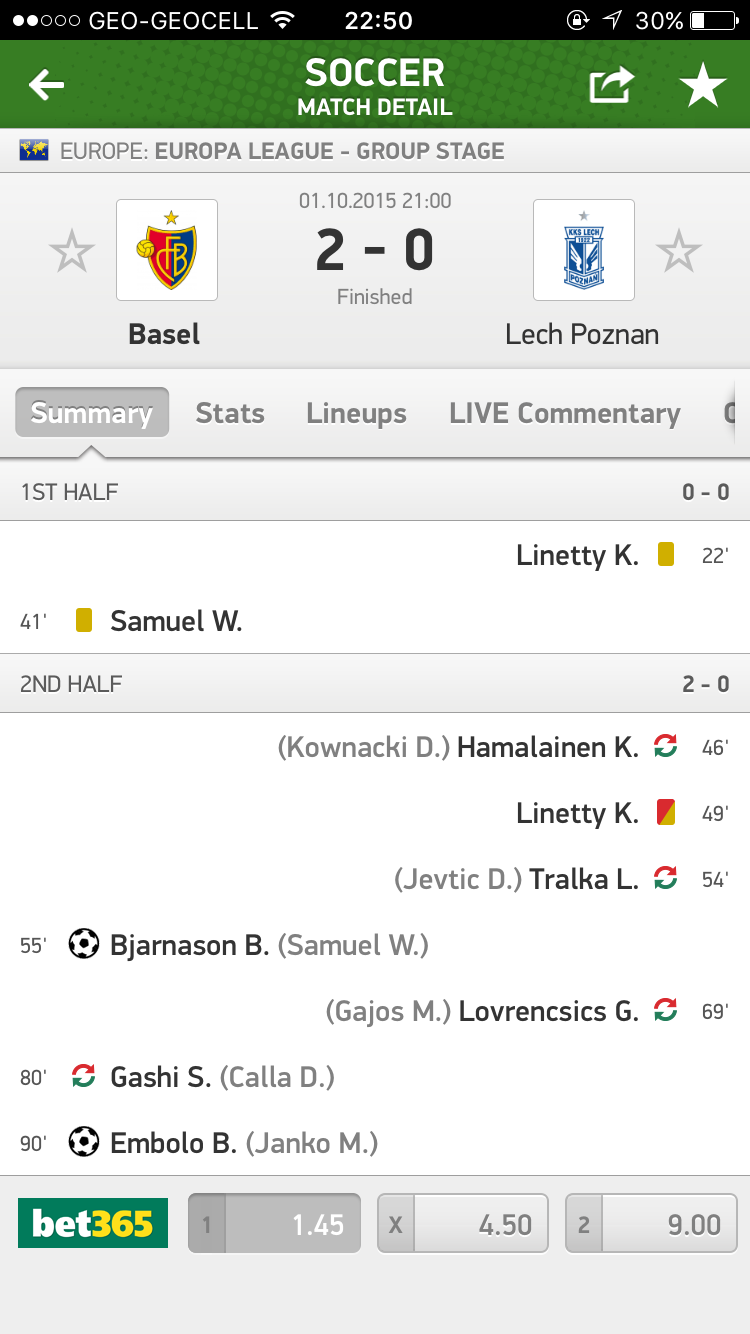This screenshot has height=1334, width=750.
Task: Select the away win odds 9.00
Action: click(x=651, y=1224)
